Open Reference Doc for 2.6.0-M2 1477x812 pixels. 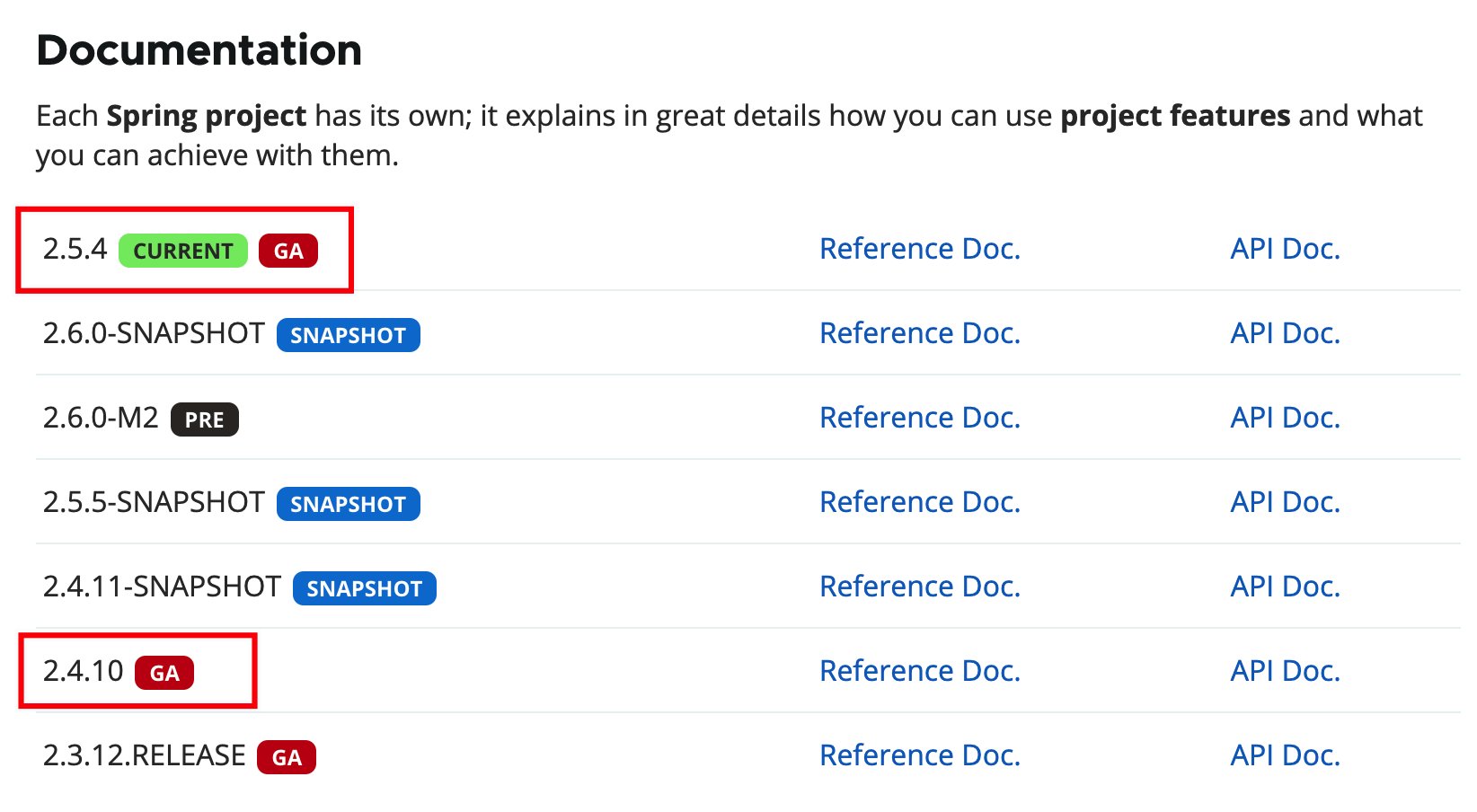[919, 418]
